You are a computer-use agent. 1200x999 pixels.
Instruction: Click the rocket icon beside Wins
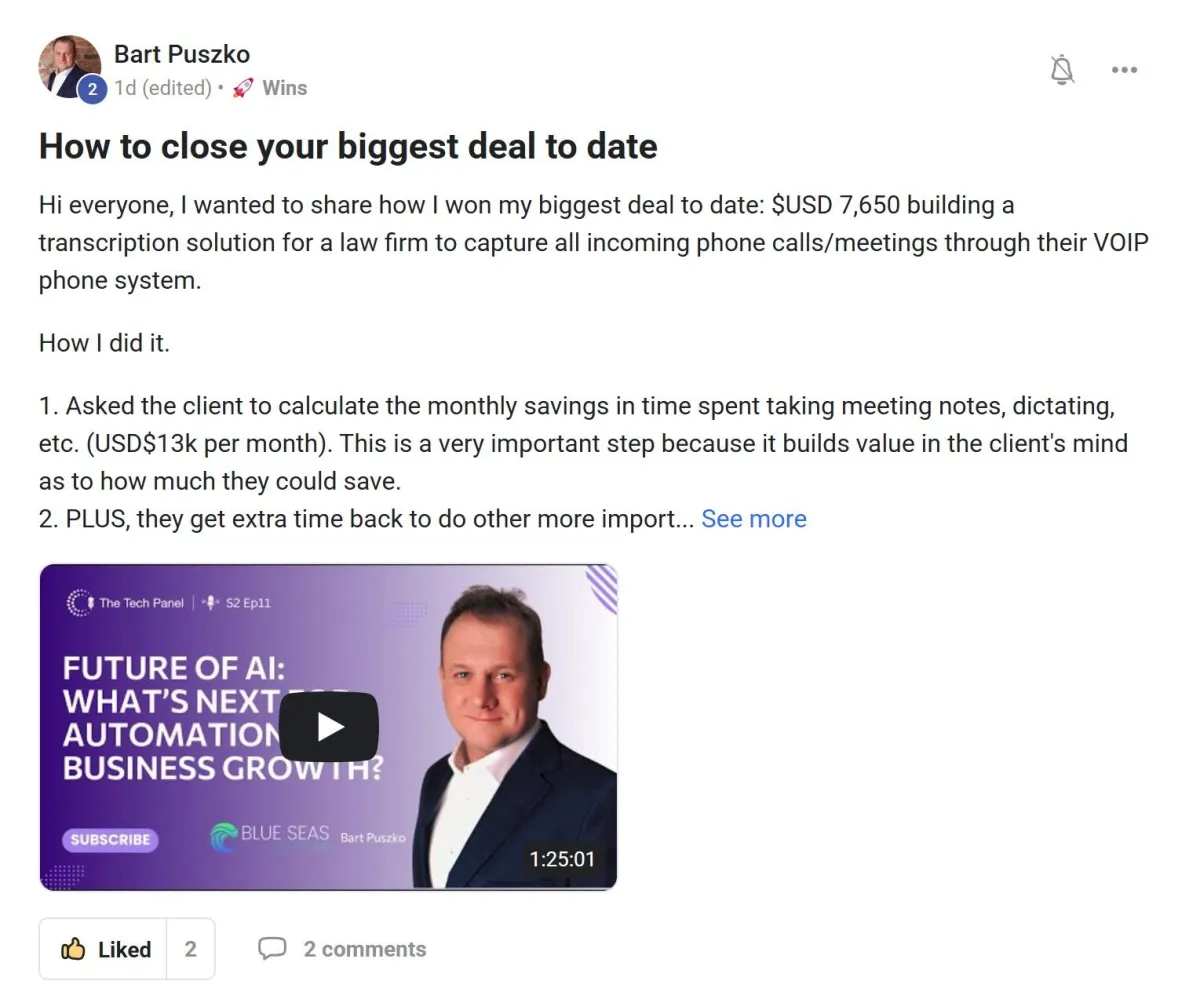(242, 88)
